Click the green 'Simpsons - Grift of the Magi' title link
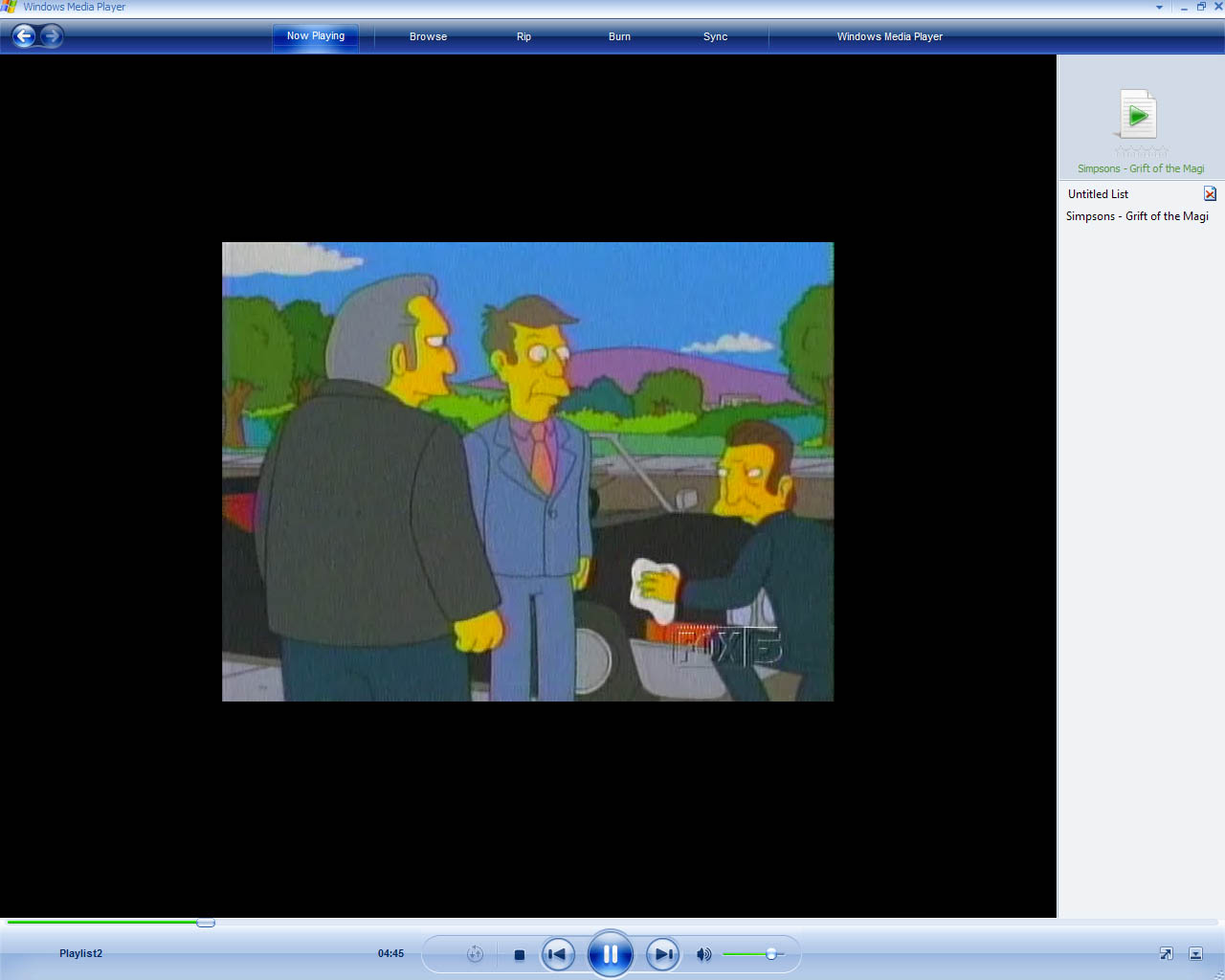The height and width of the screenshot is (980, 1225). pos(1141,168)
